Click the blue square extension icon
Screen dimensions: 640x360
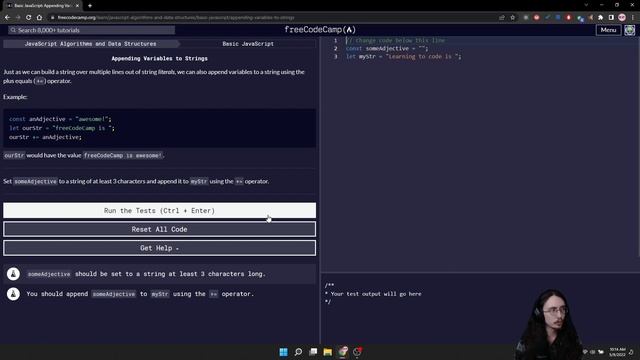coord(558,18)
